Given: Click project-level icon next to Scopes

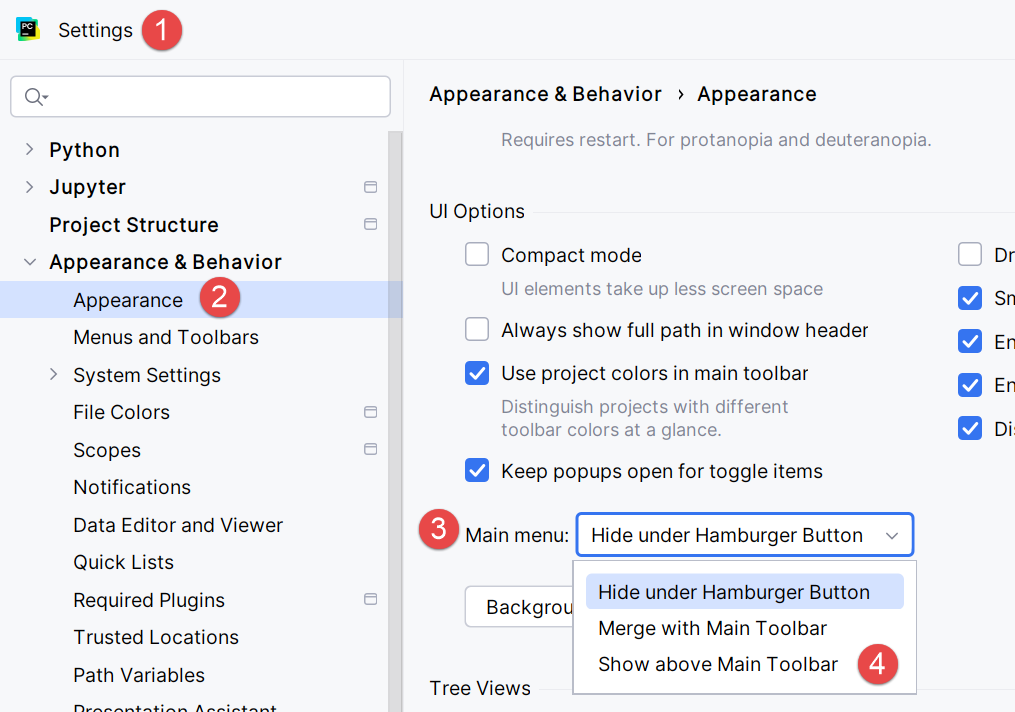Looking at the screenshot, I should [x=370, y=449].
